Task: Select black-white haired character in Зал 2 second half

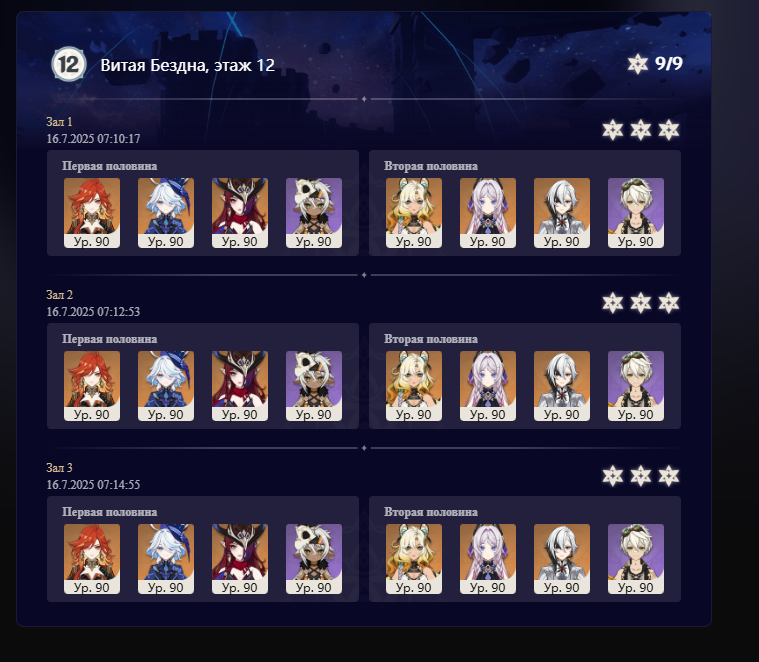Action: [x=562, y=386]
